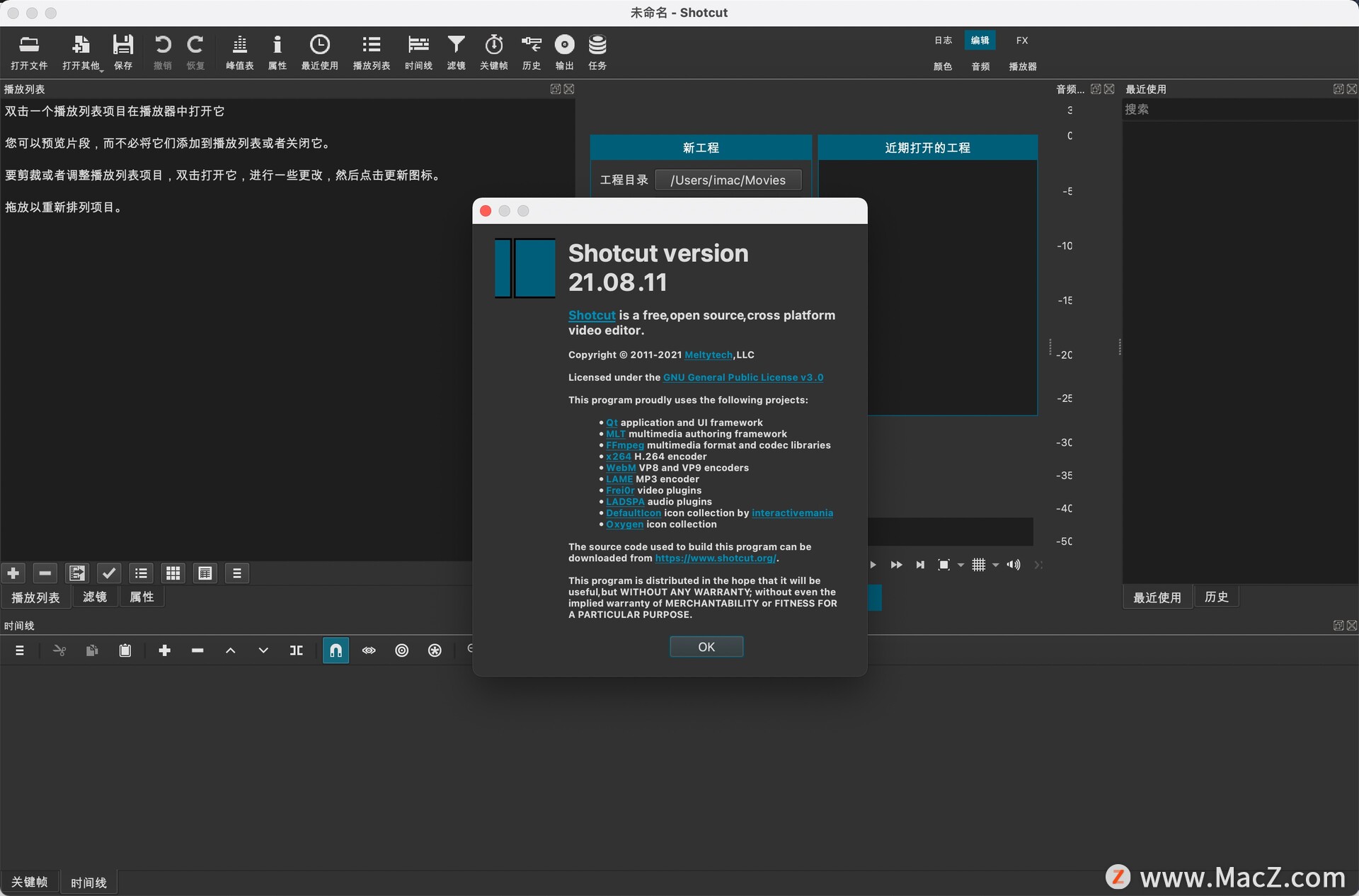The width and height of the screenshot is (1359, 896).
Task: Open the player zoom dropdown arrow
Action: point(961,565)
